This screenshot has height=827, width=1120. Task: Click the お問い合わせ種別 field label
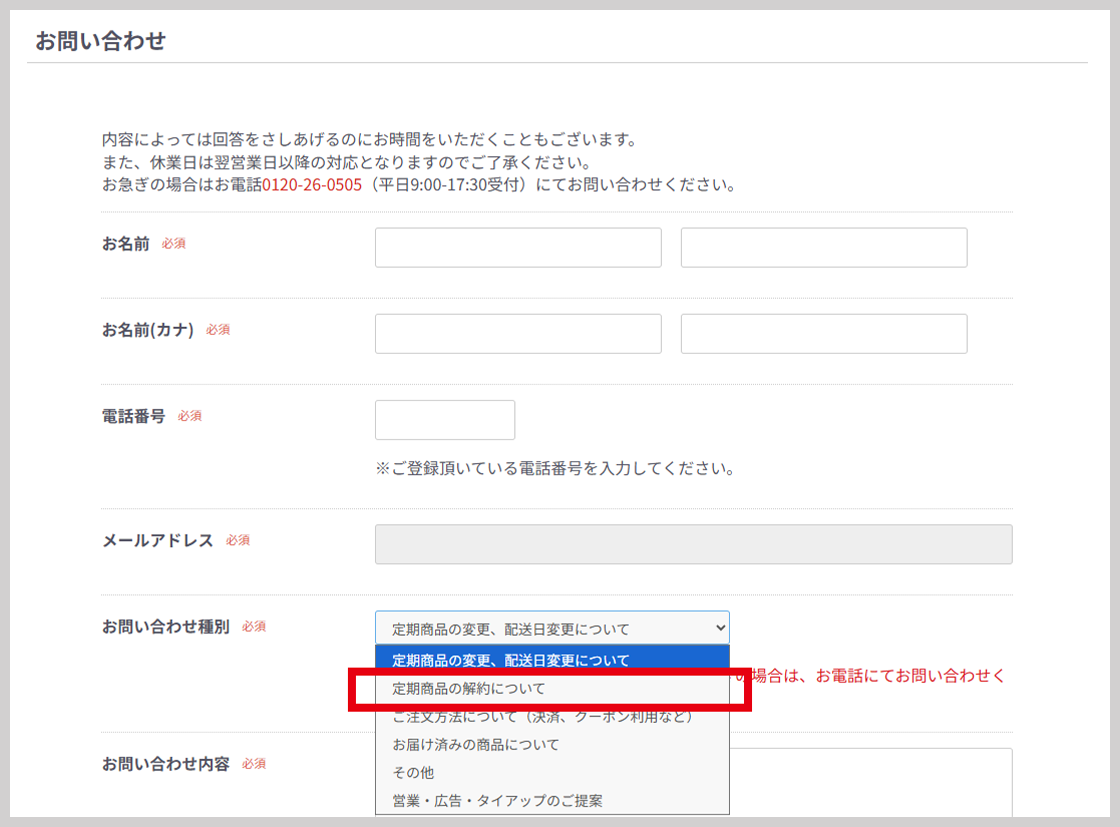point(165,626)
